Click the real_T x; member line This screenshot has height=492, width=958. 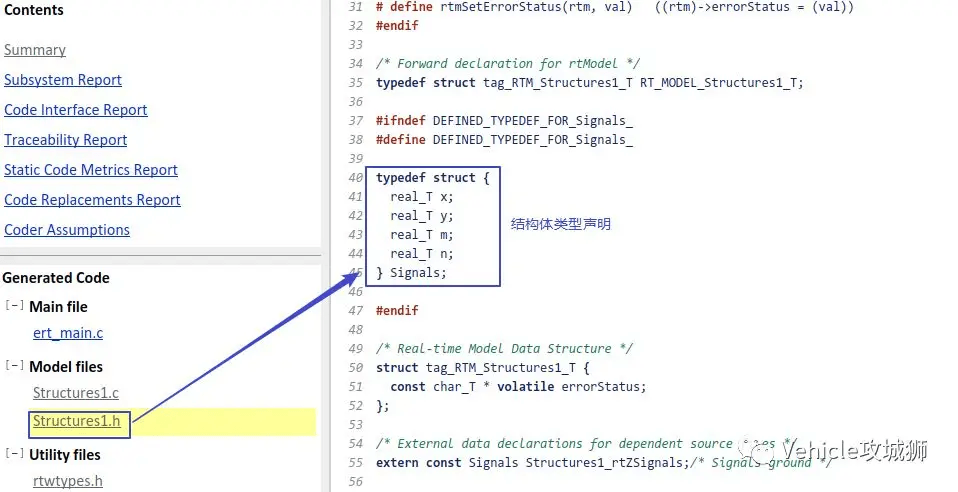pyautogui.click(x=422, y=197)
